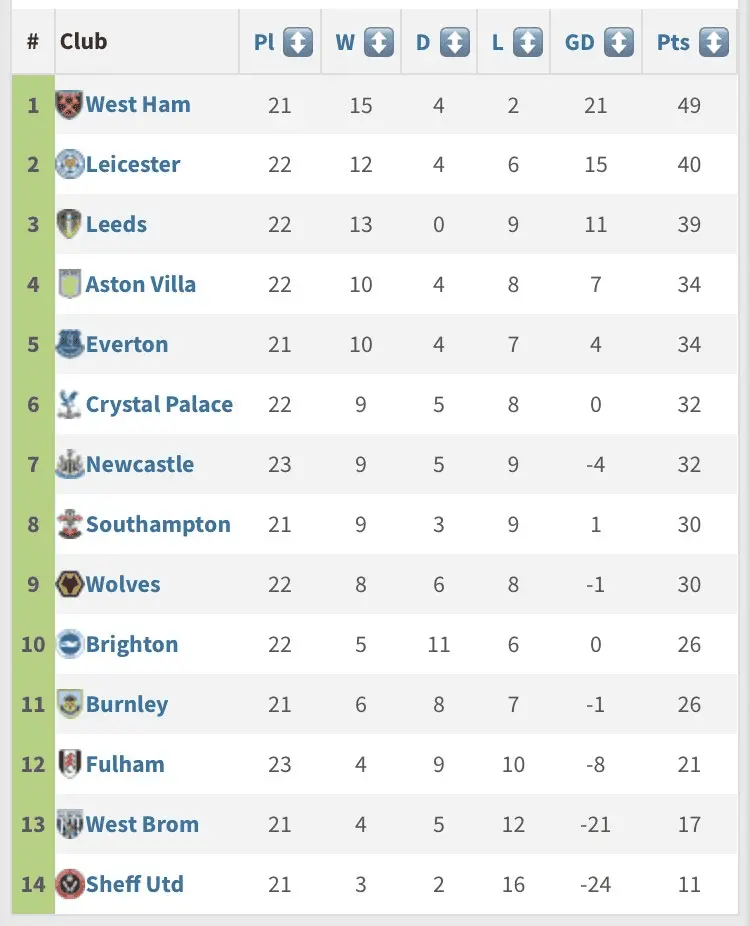Click the Wolves club crest icon
This screenshot has height=926, width=750.
coord(70,584)
